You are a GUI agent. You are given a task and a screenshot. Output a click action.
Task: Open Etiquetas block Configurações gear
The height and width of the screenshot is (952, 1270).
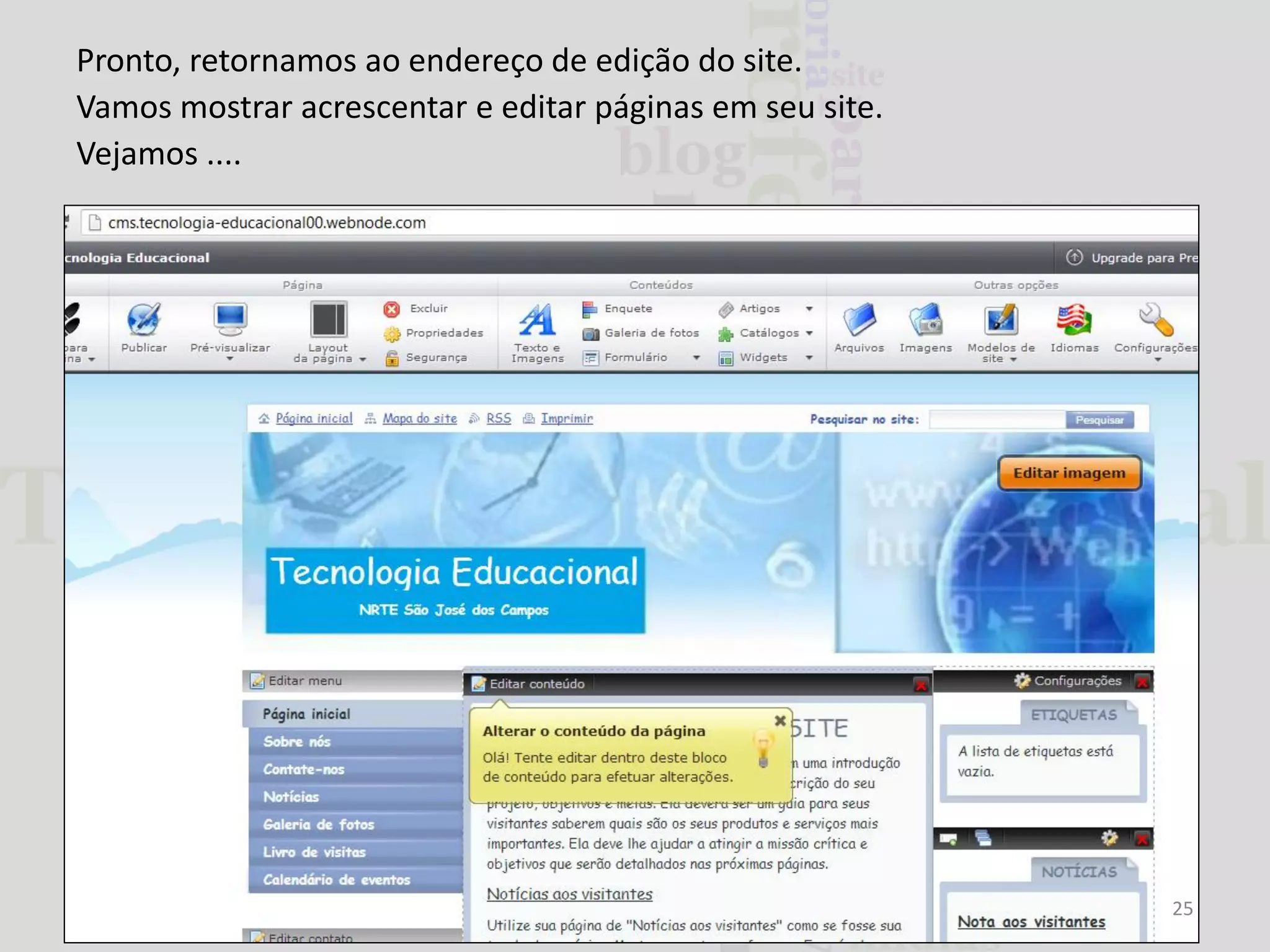pos(1022,681)
